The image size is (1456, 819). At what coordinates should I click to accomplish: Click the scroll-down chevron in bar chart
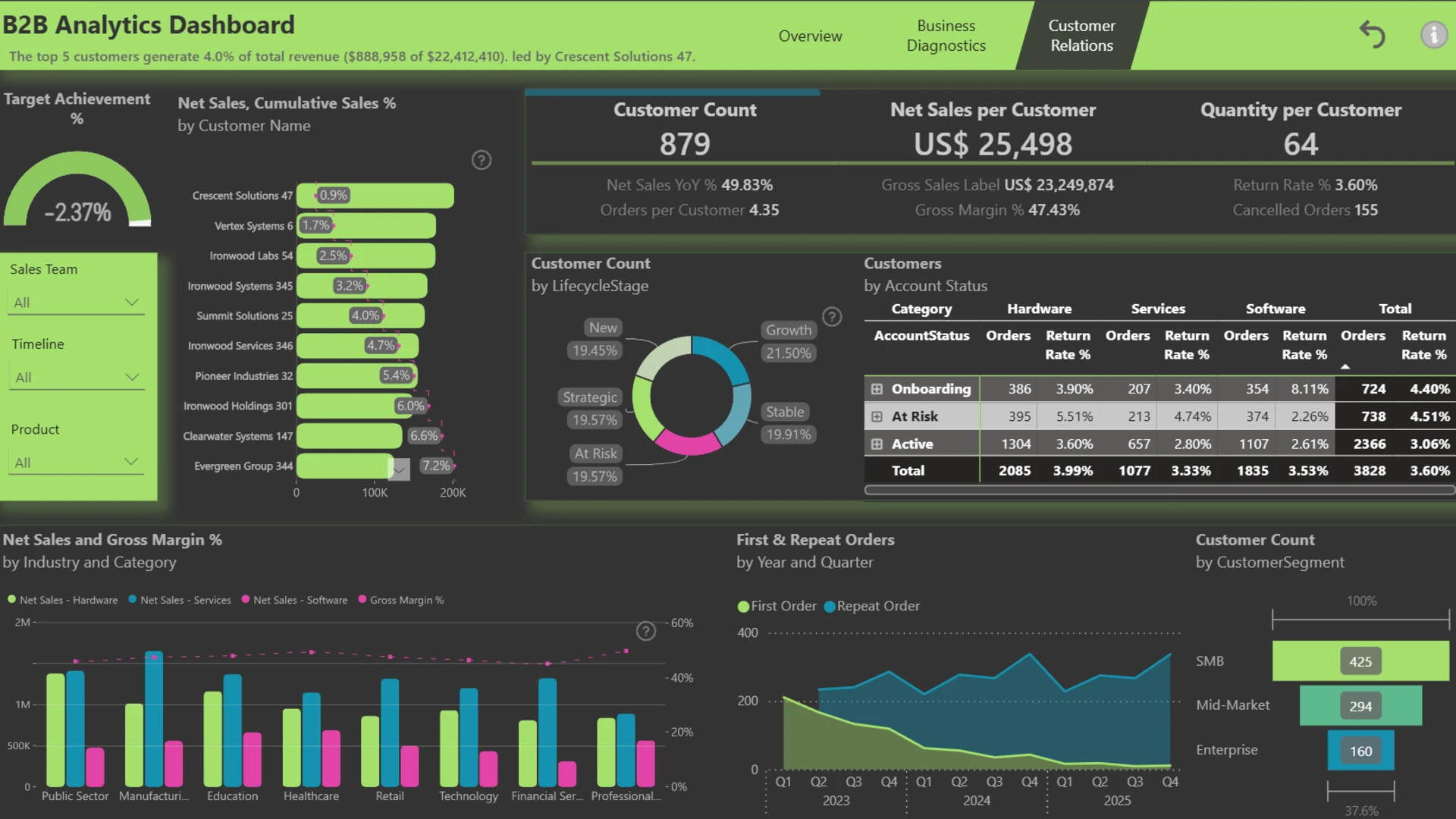point(399,470)
